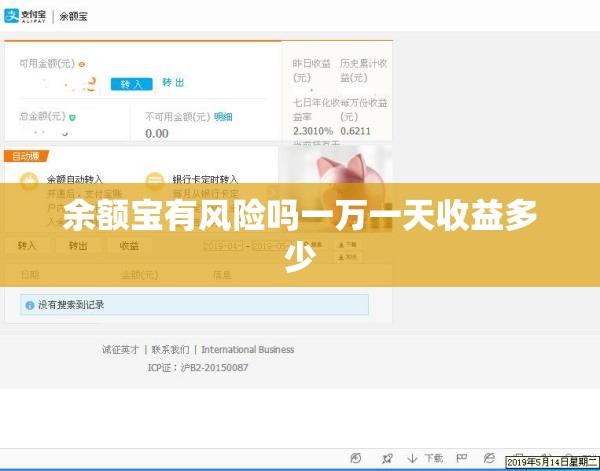This screenshot has width=600, height=471.
Task: Click the 不可用金额 value 0.00
Action: coord(157,134)
